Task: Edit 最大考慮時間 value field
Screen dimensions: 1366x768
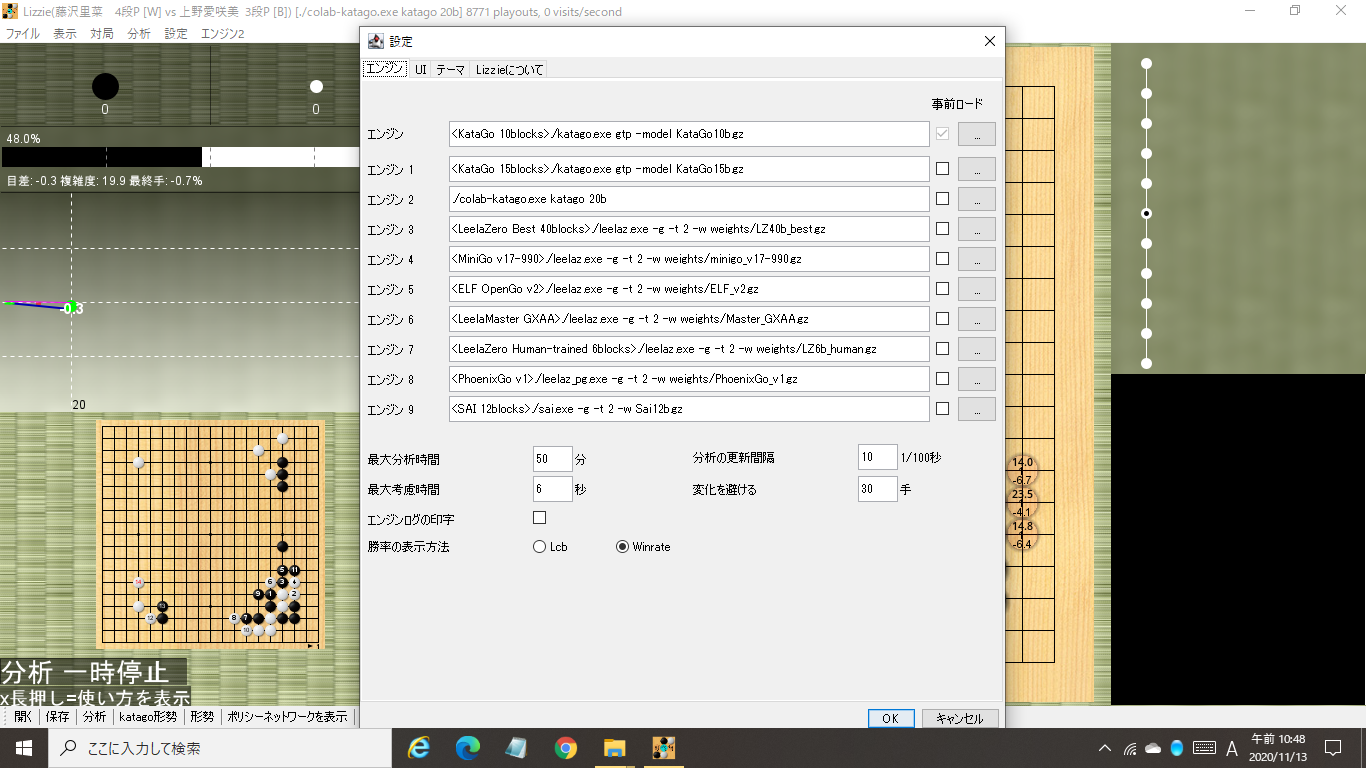Action: pyautogui.click(x=553, y=490)
